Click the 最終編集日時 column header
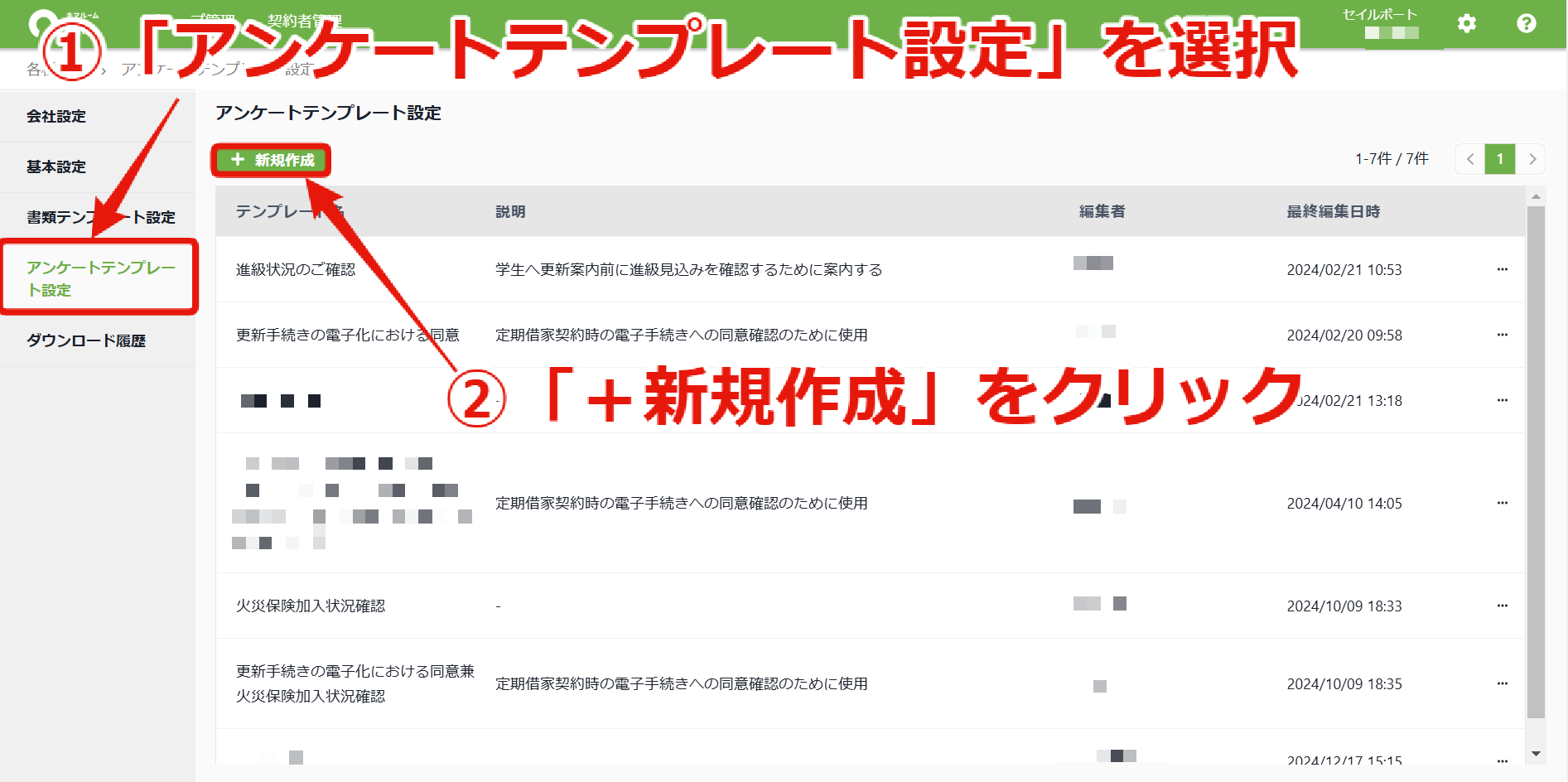Image resolution: width=1568 pixels, height=782 pixels. 1333,211
